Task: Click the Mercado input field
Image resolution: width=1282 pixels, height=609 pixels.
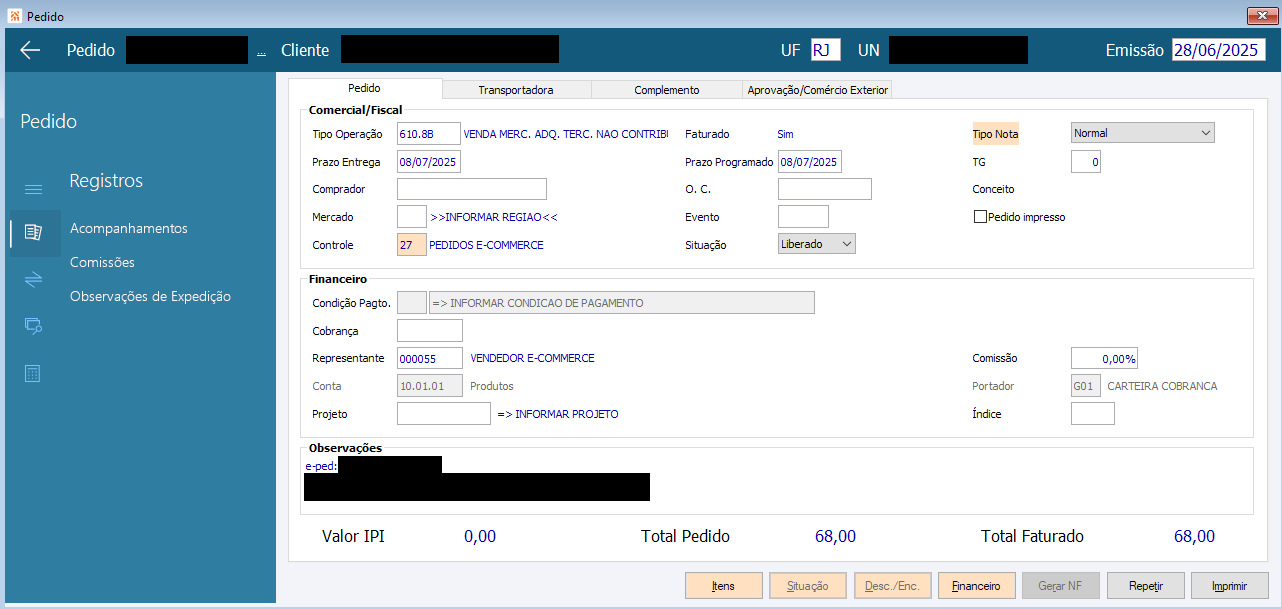Action: (412, 216)
